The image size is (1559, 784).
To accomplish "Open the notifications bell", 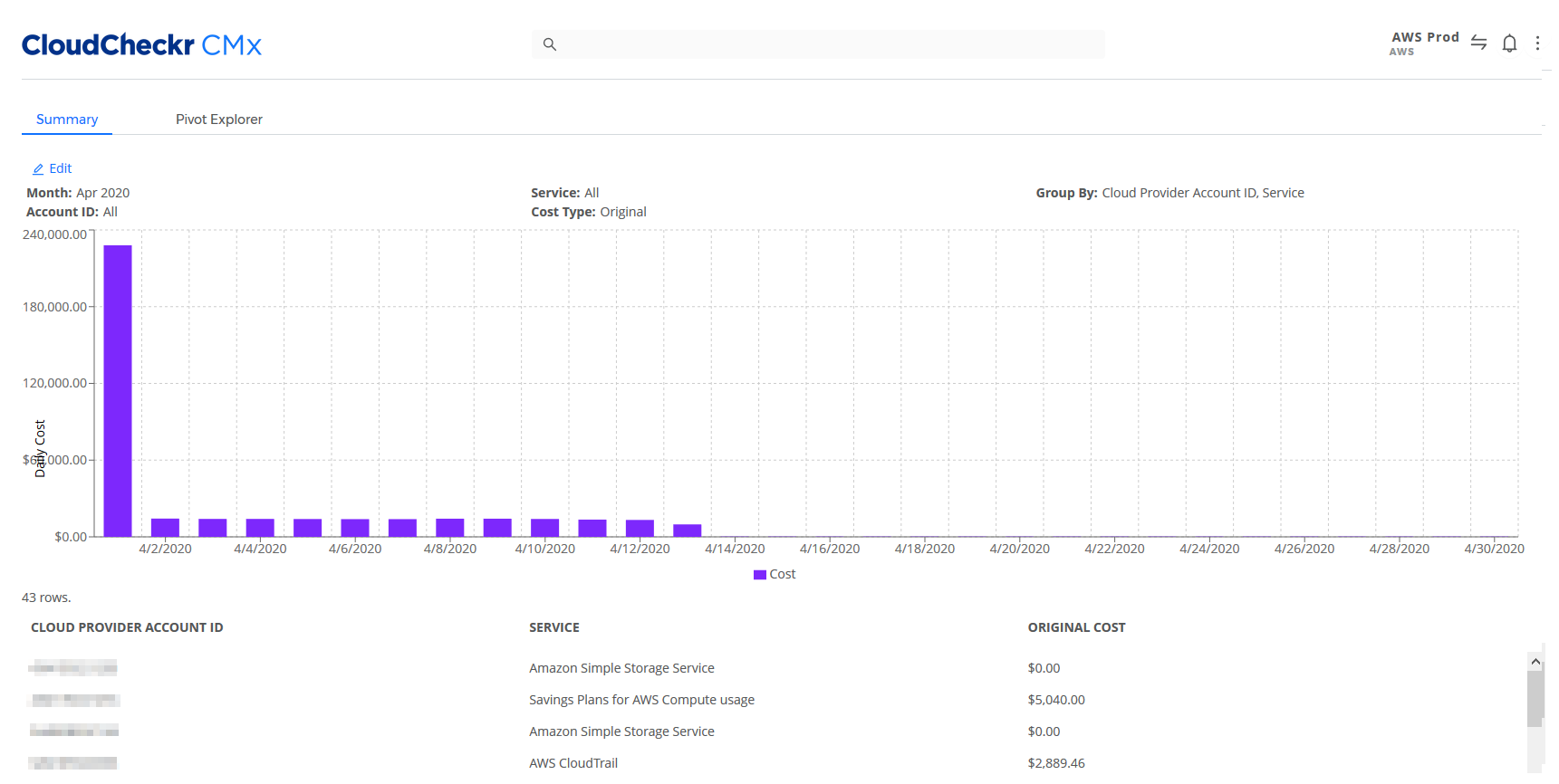I will coord(1509,43).
